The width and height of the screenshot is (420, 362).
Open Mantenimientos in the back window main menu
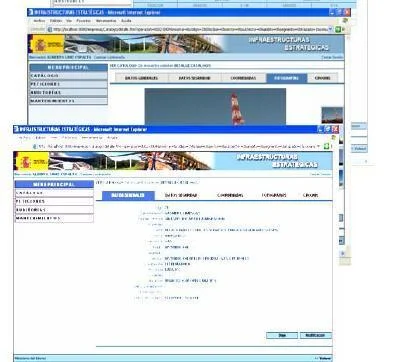point(68,101)
